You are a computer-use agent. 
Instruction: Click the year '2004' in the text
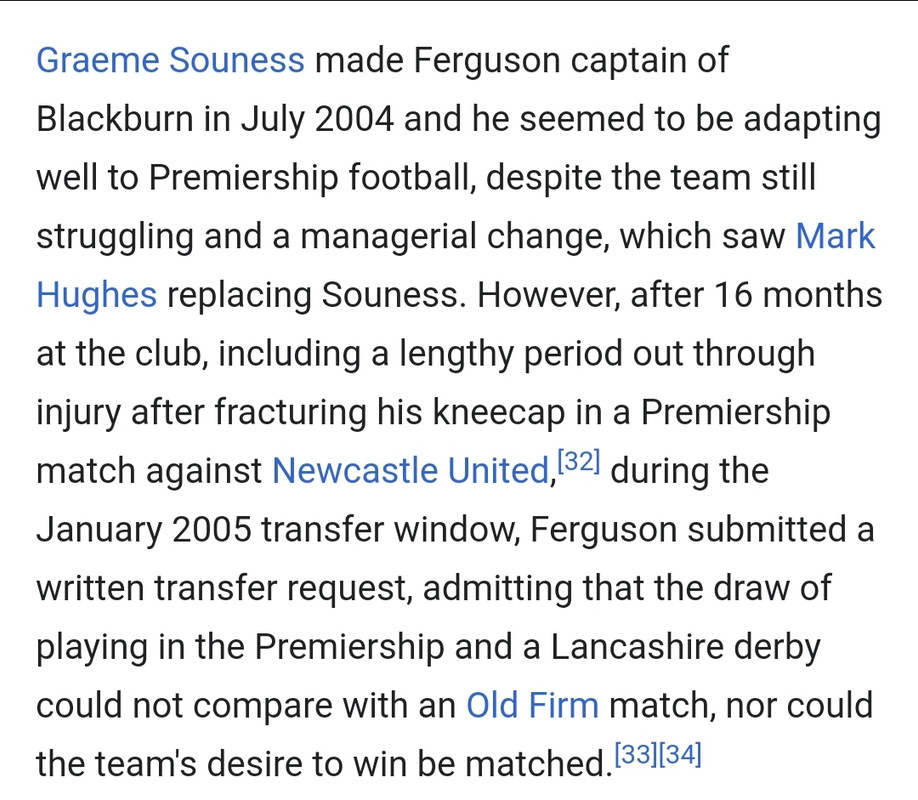point(354,119)
